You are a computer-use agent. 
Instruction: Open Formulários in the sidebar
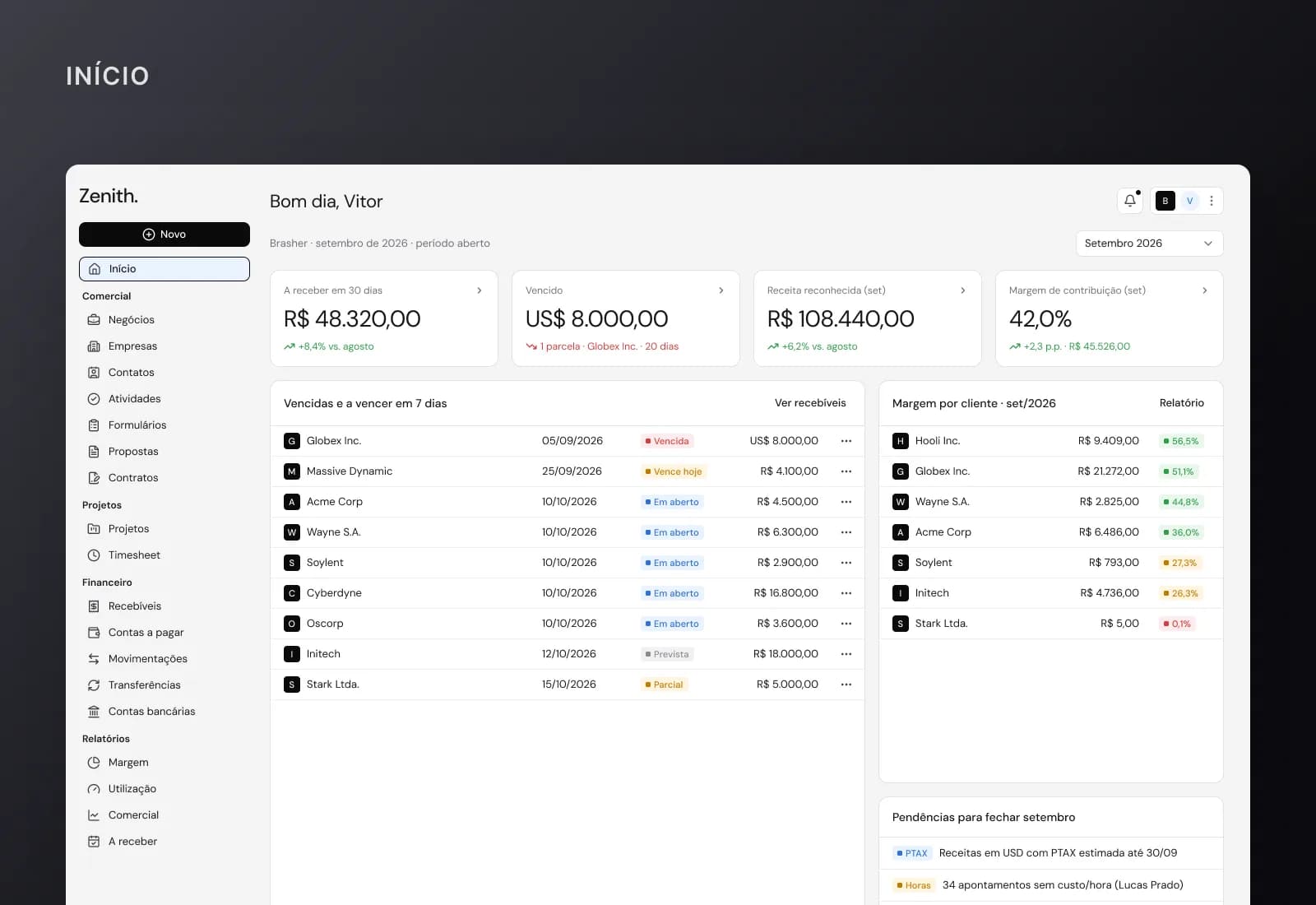point(164,425)
